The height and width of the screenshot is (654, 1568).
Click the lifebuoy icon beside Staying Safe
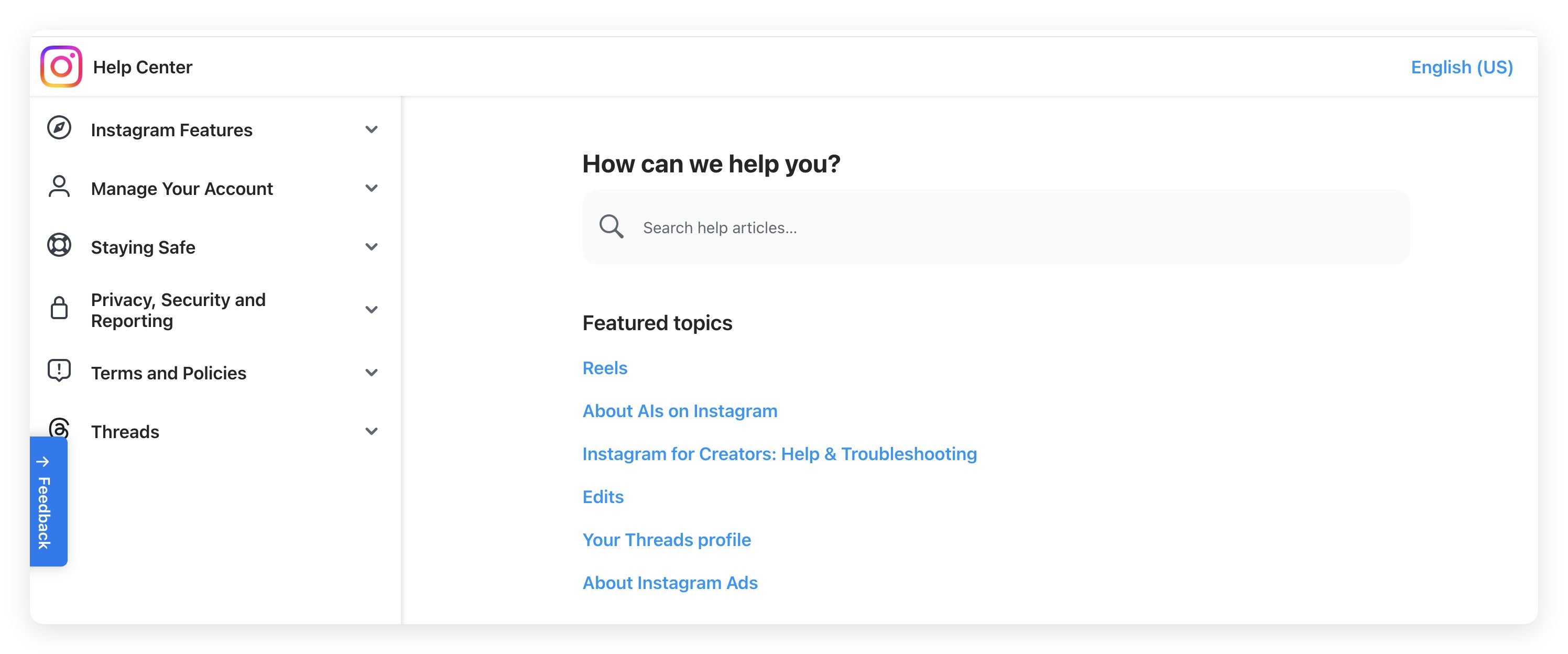click(x=59, y=245)
